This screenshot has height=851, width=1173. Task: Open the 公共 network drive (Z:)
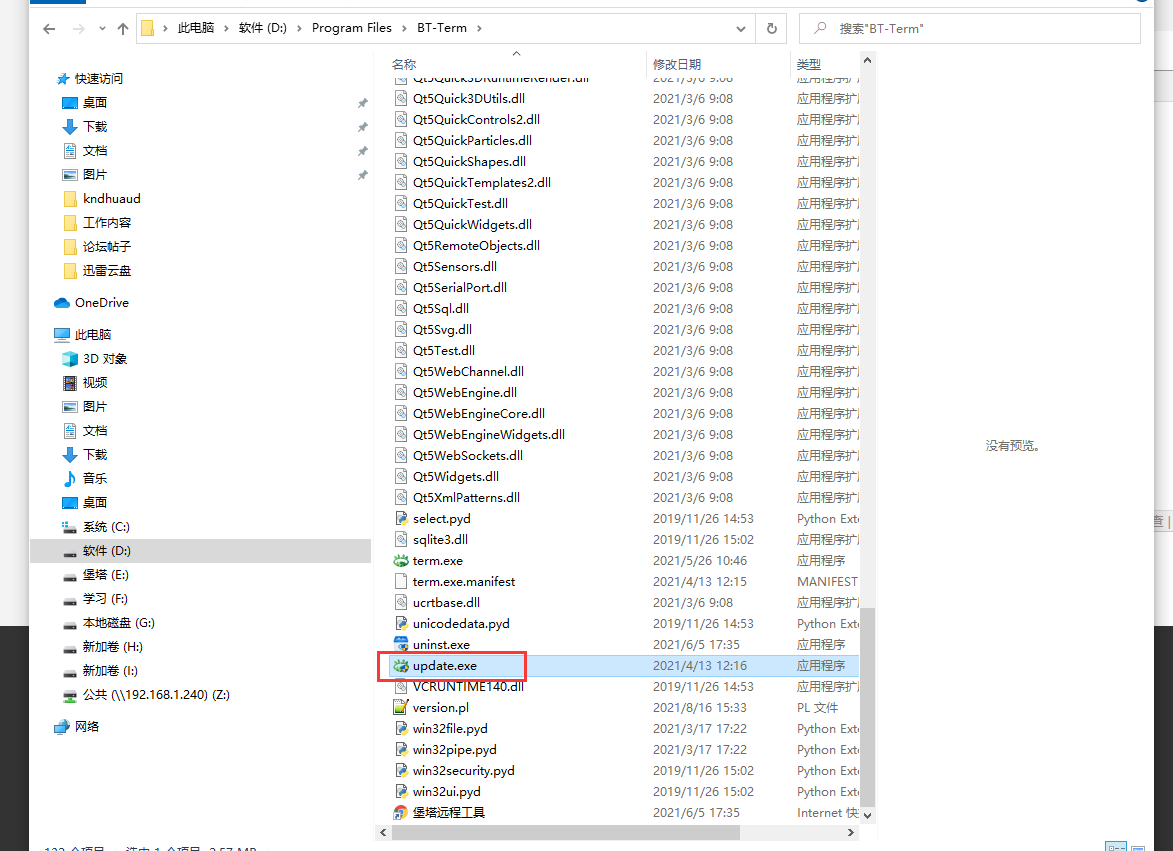(156, 694)
